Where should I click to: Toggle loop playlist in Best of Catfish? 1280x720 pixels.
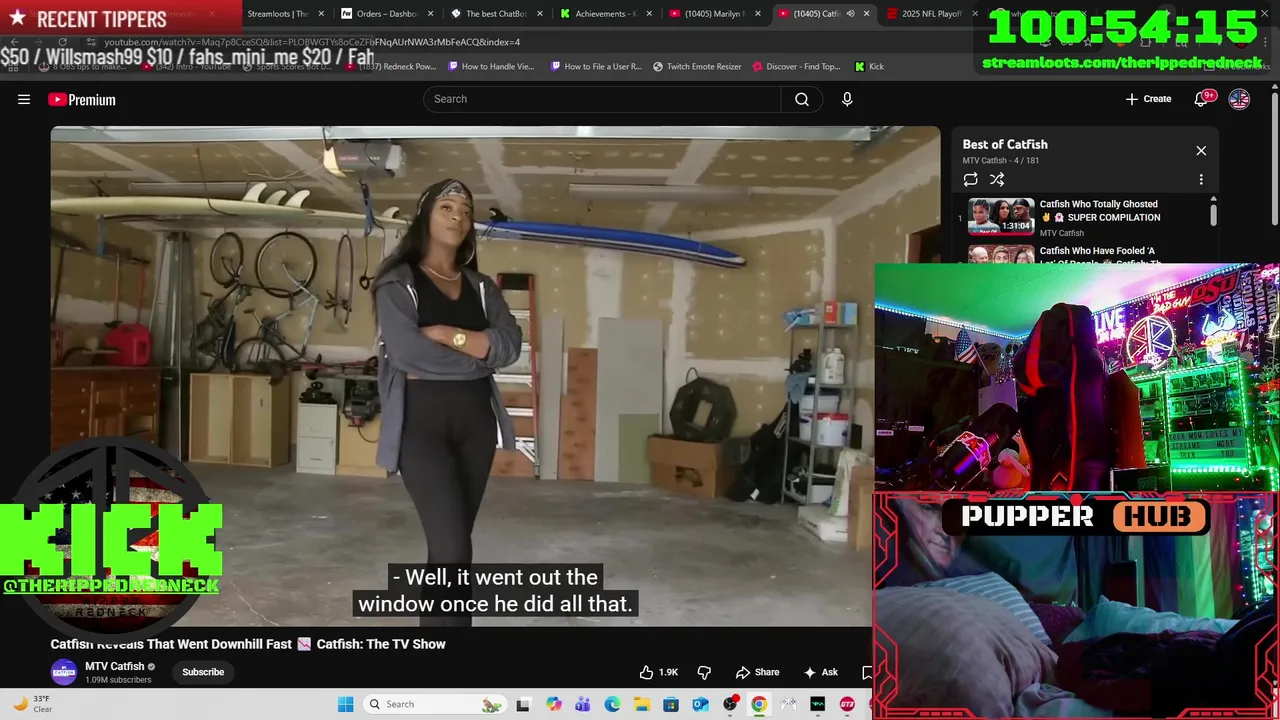[970, 180]
